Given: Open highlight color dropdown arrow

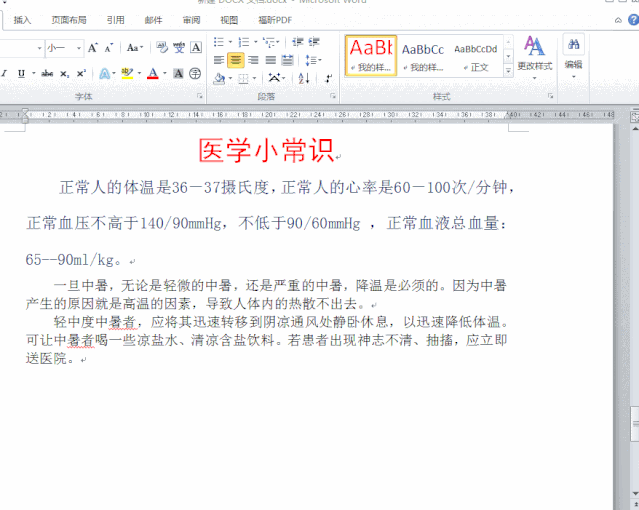Looking at the screenshot, I should point(139,73).
